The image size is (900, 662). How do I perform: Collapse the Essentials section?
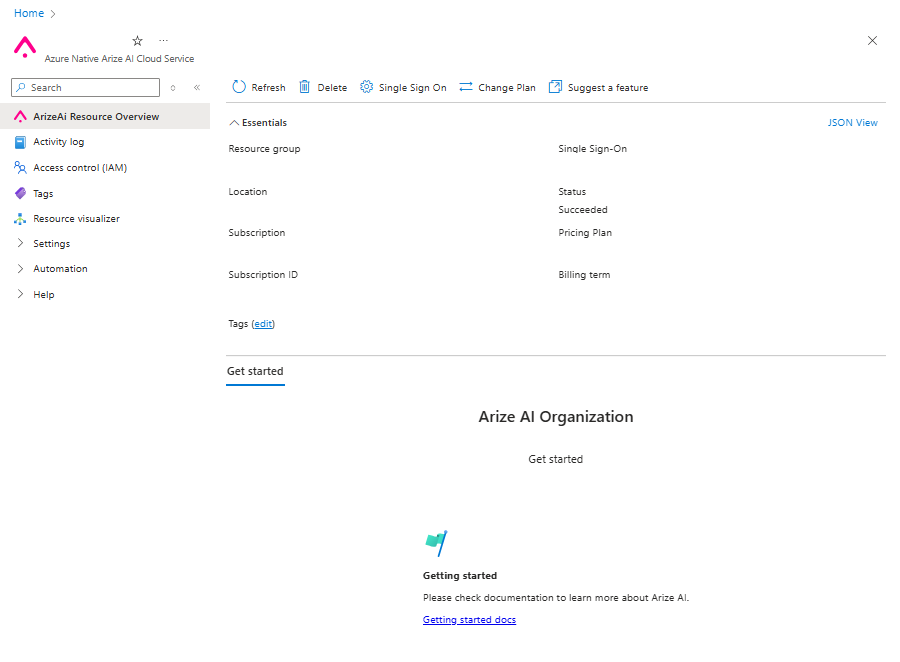coord(258,123)
